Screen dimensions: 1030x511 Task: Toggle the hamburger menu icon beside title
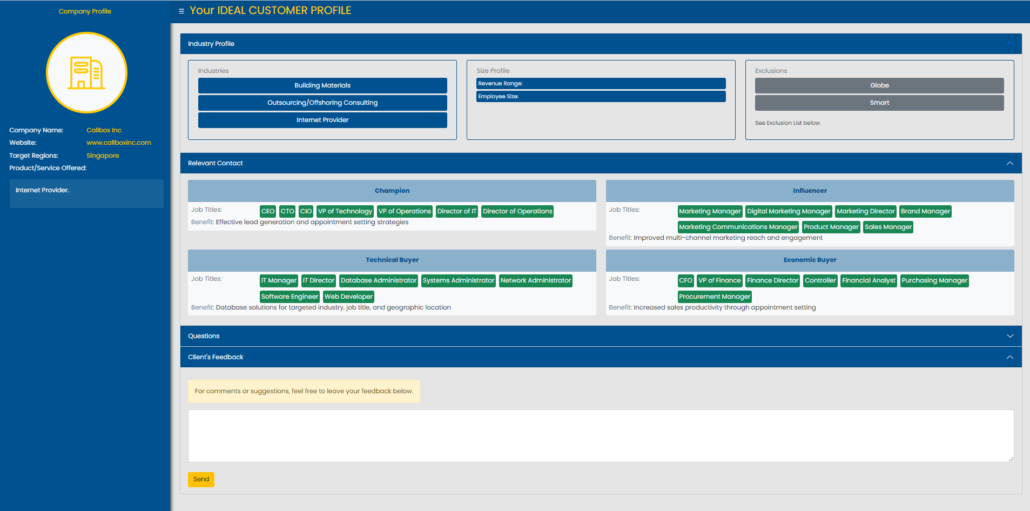click(181, 11)
